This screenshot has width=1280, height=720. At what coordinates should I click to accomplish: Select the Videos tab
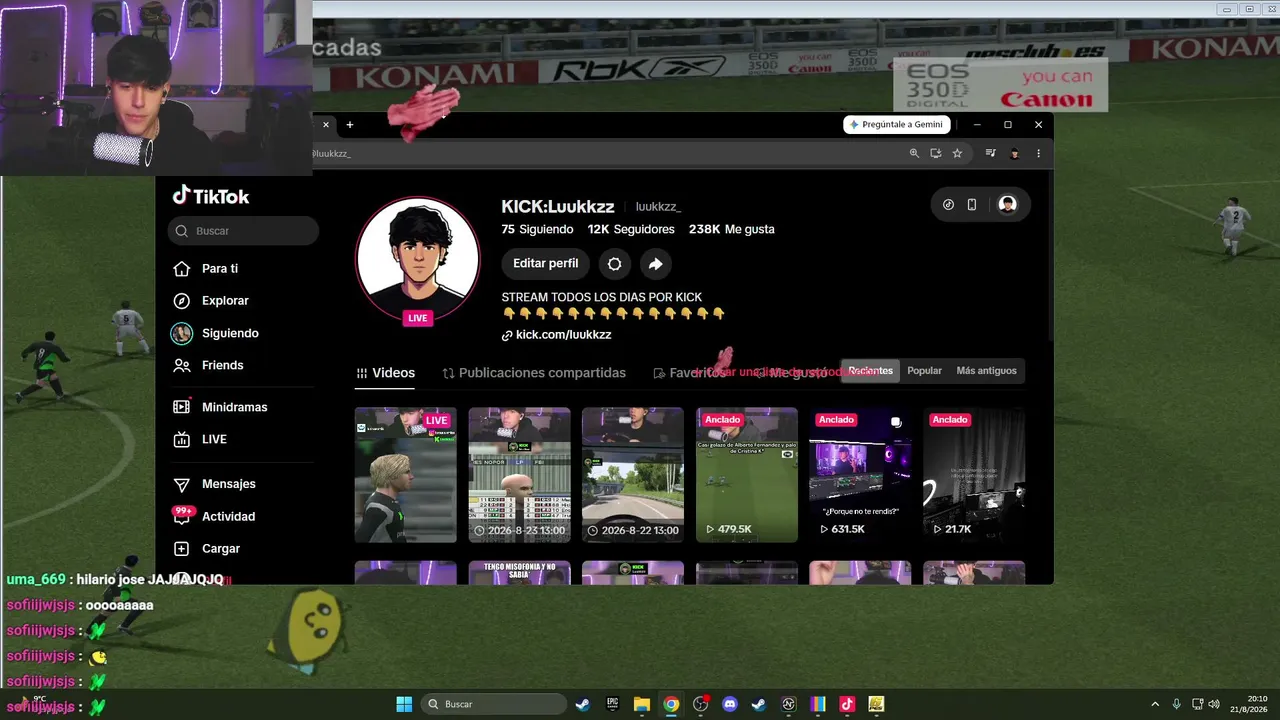pyautogui.click(x=385, y=373)
